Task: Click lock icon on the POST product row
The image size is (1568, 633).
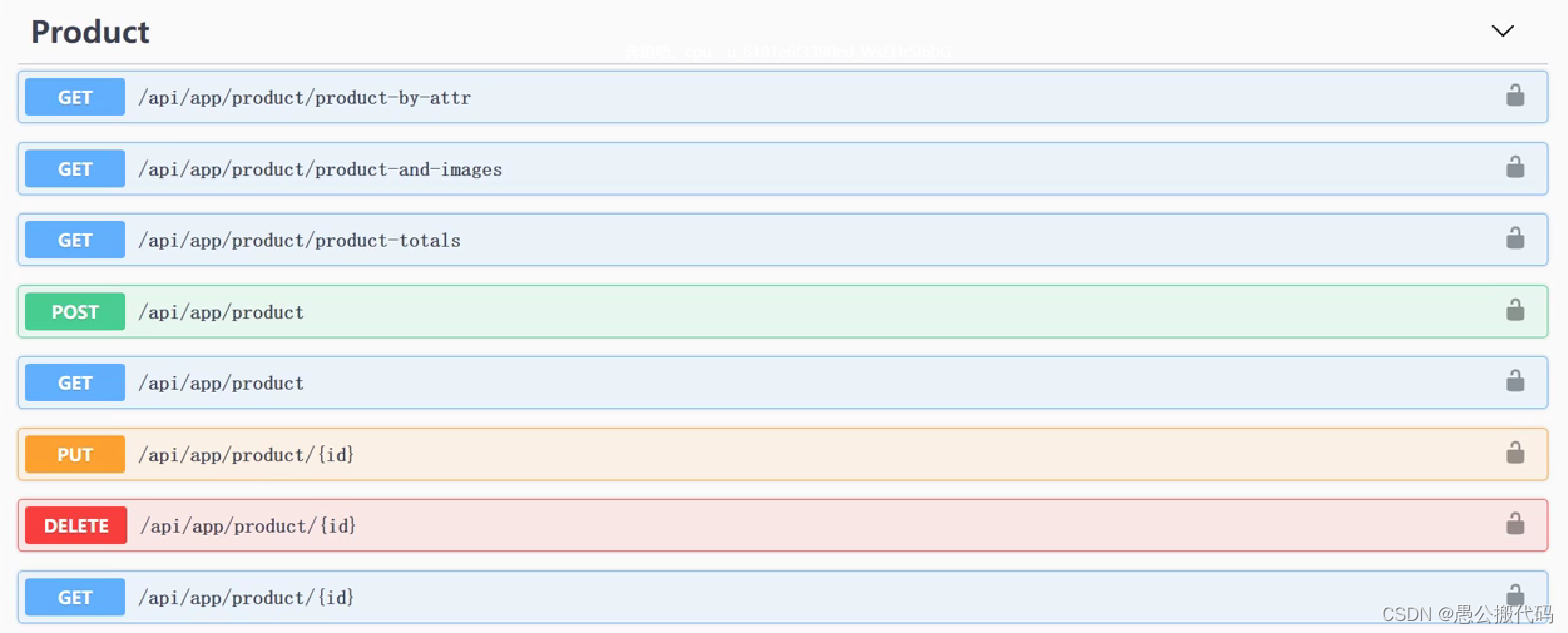Action: pos(1515,310)
